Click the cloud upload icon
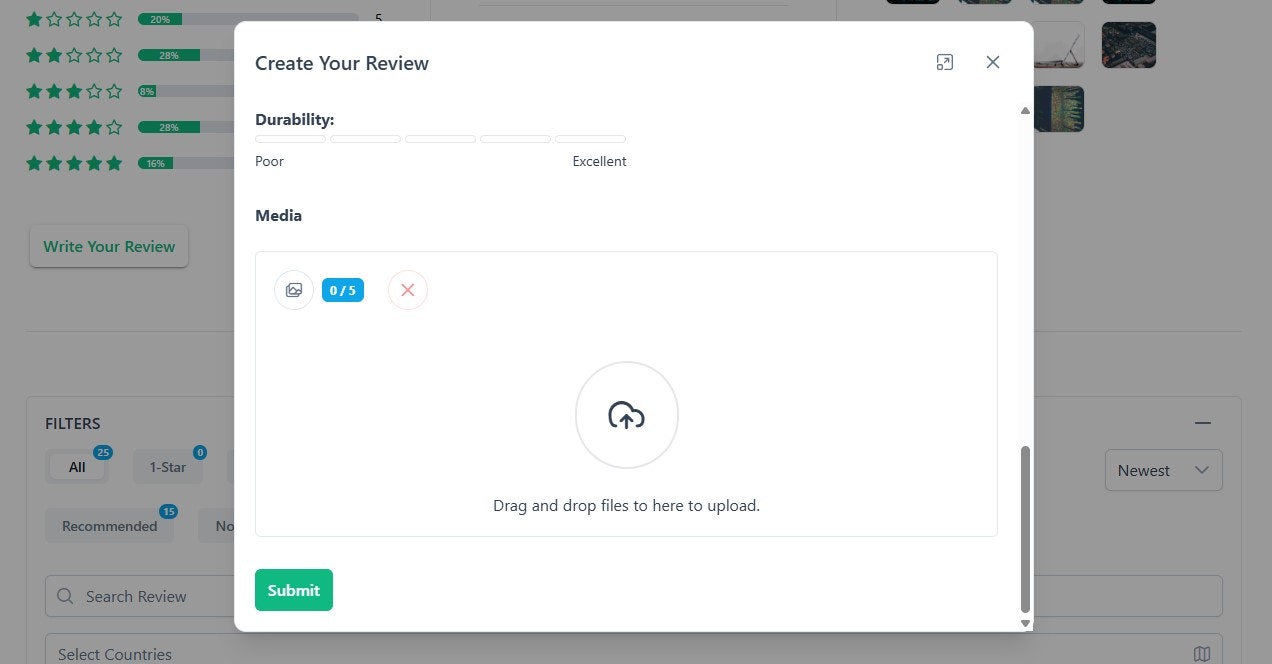 tap(626, 414)
